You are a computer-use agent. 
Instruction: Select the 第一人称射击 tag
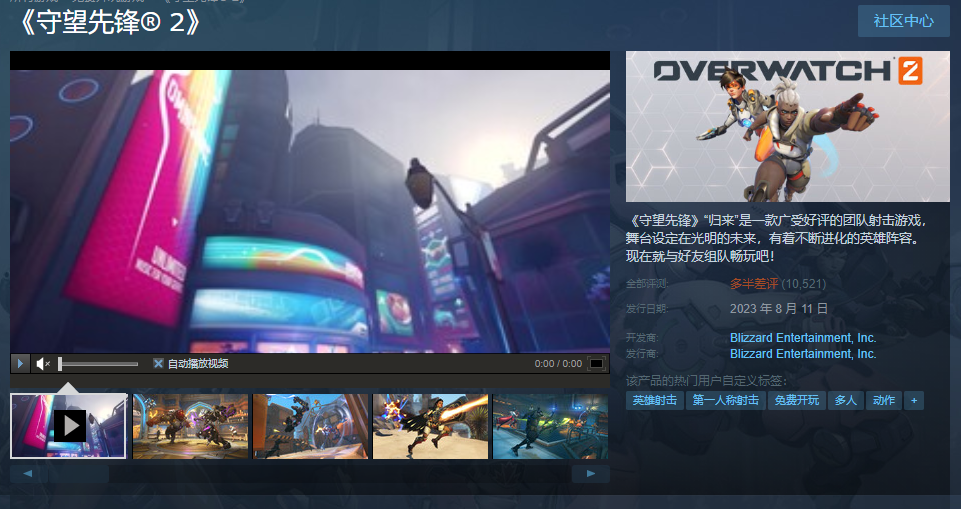(726, 401)
